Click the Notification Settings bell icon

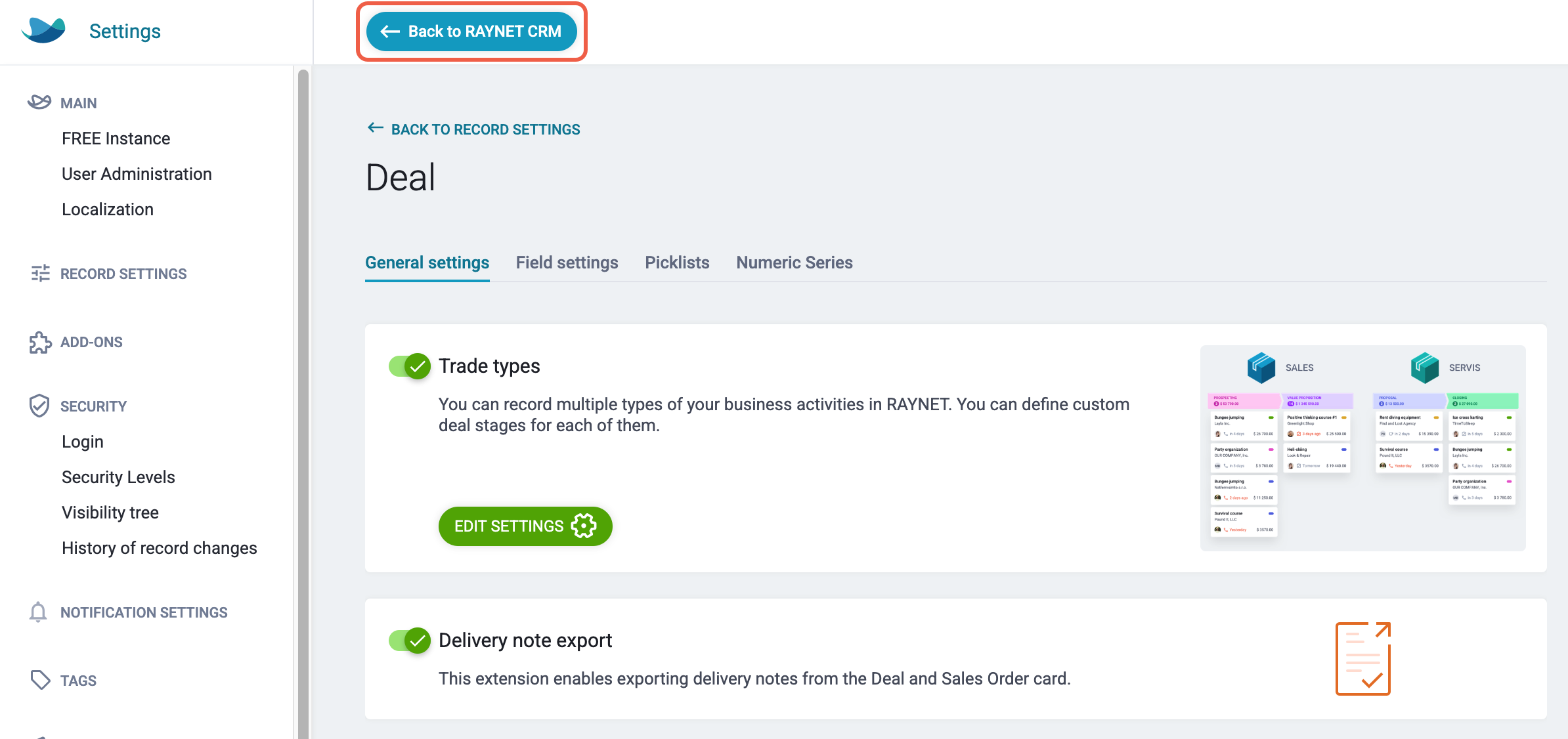coord(38,612)
